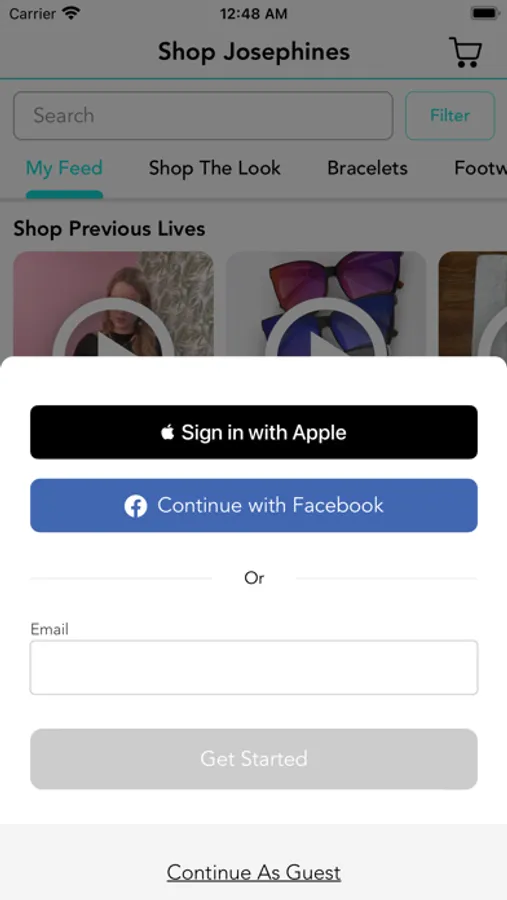
Task: Switch to the My Feed tab
Action: pos(64,168)
